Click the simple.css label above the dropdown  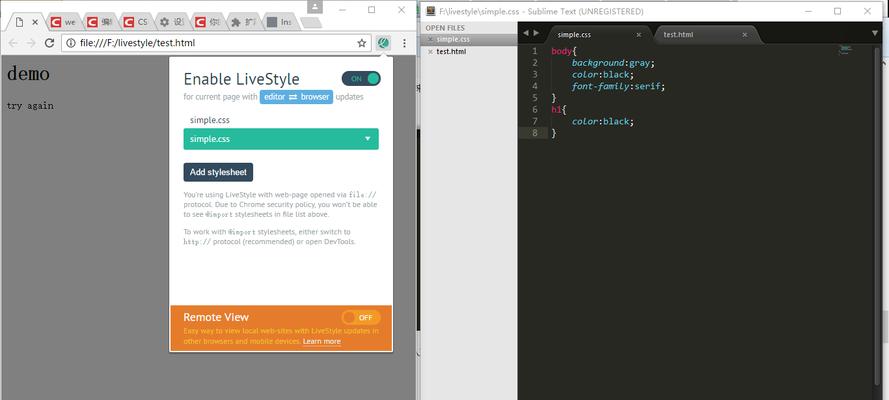point(210,120)
